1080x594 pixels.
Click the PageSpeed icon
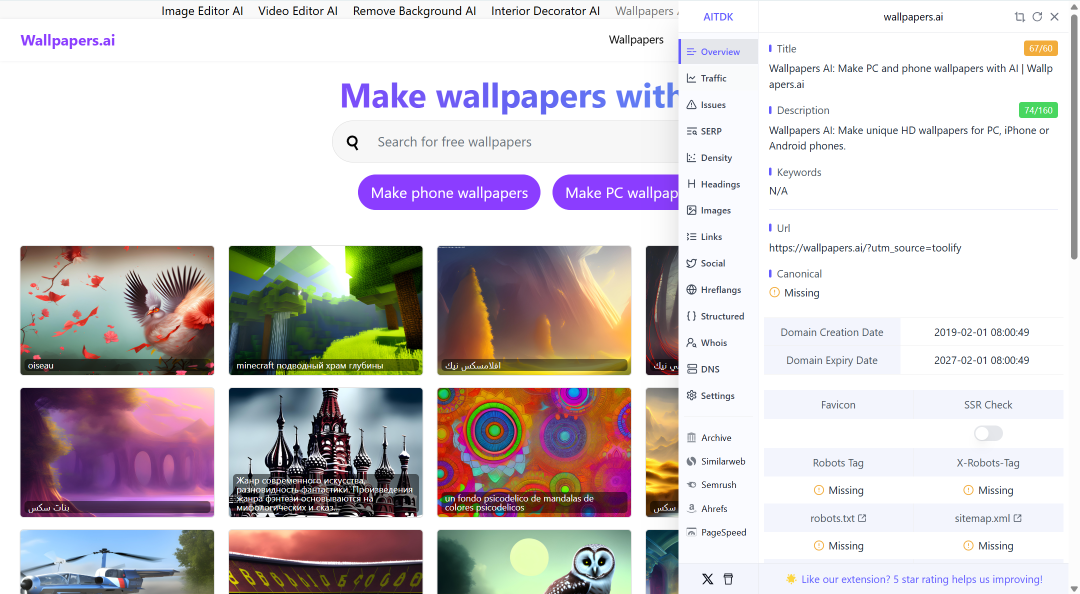tap(692, 532)
